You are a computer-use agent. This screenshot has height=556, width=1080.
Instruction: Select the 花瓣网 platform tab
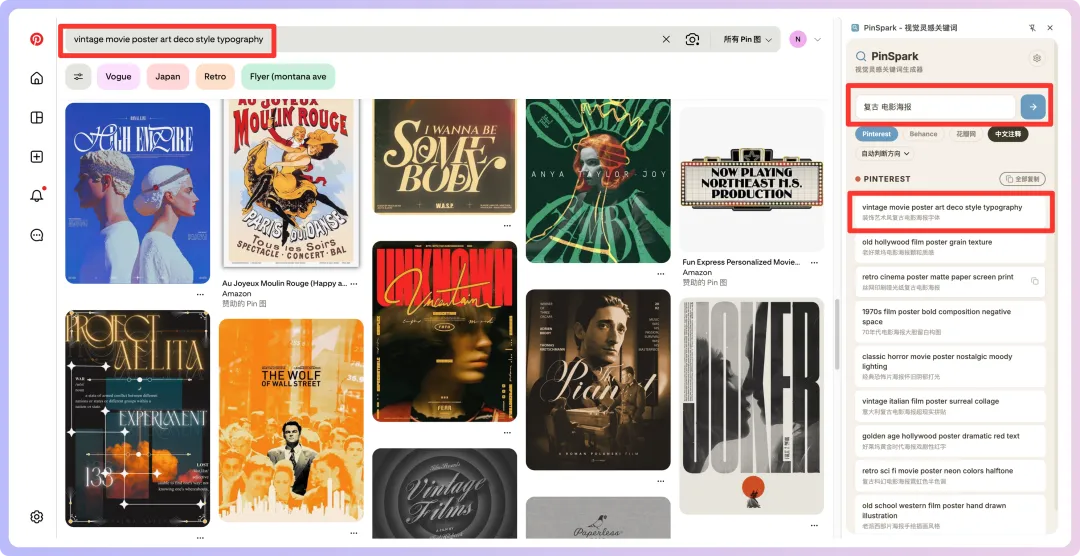[966, 134]
